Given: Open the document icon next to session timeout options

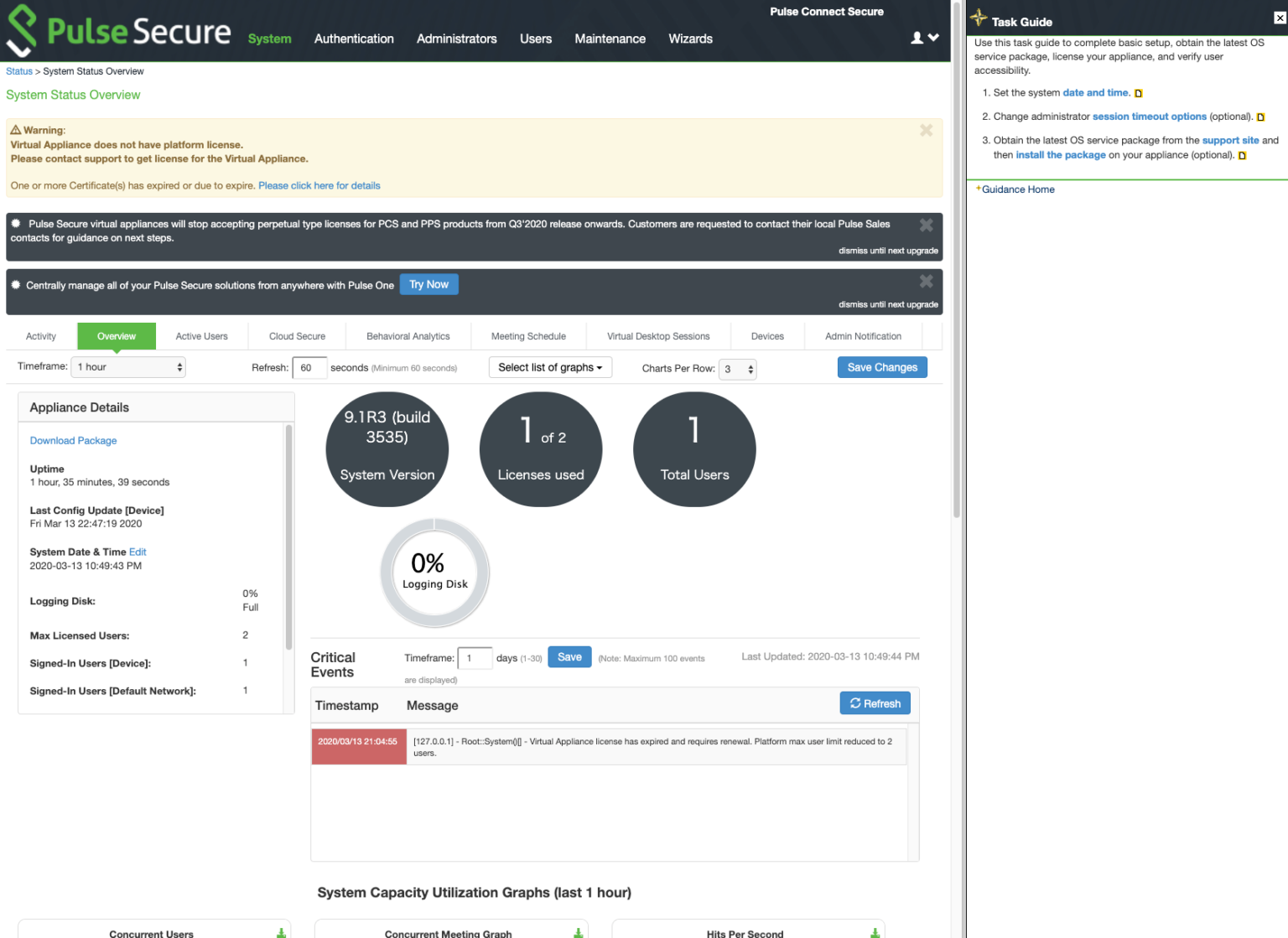Looking at the screenshot, I should pyautogui.click(x=1261, y=117).
